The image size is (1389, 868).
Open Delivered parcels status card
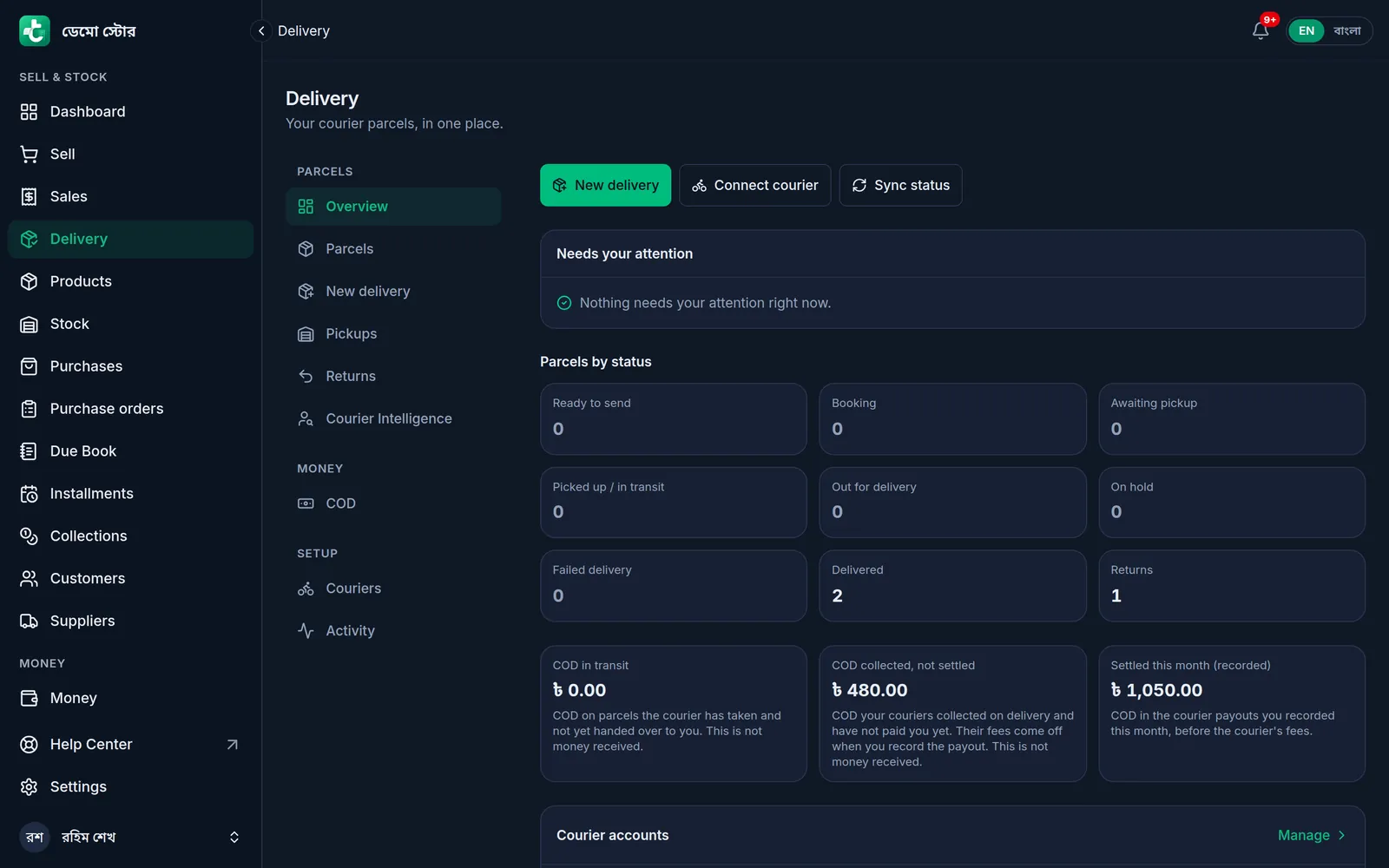pyautogui.click(x=952, y=586)
